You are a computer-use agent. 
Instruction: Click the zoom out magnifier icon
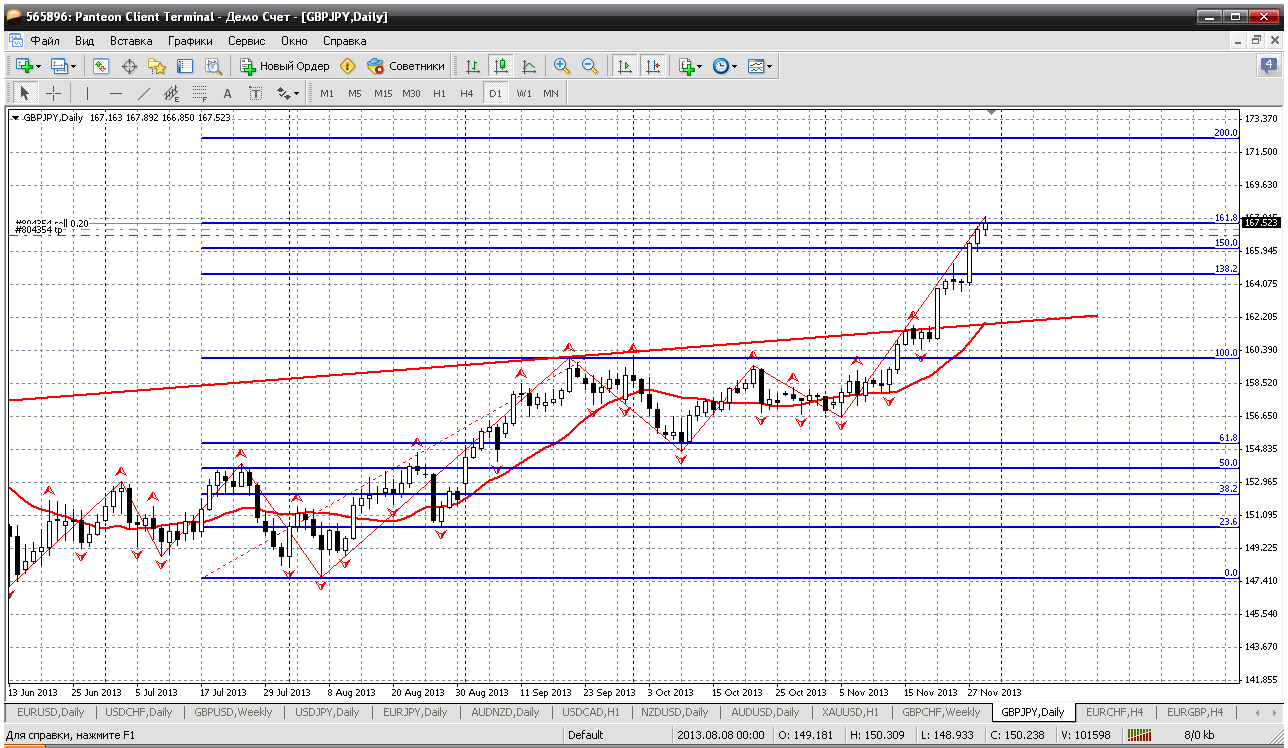point(590,66)
